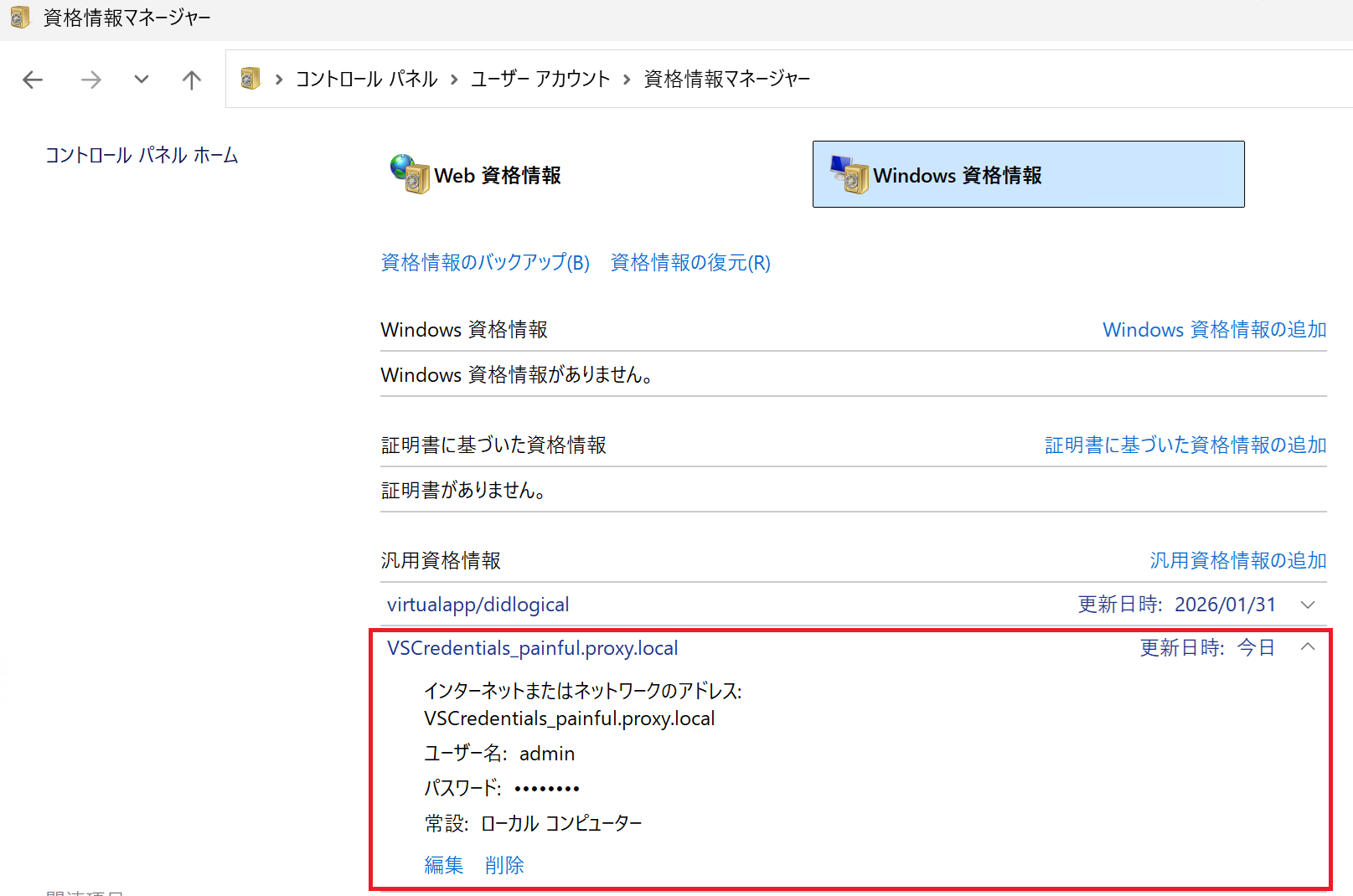Switch to the Web 資格情報 tab
Screen dimensions: 1353x896
click(x=498, y=176)
